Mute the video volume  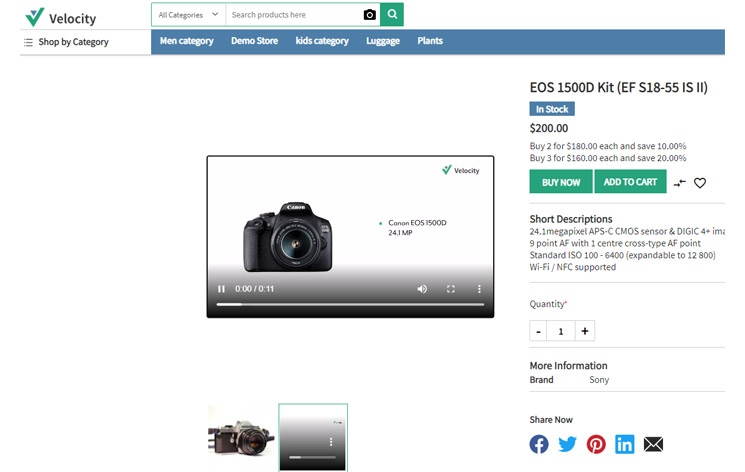click(x=422, y=289)
